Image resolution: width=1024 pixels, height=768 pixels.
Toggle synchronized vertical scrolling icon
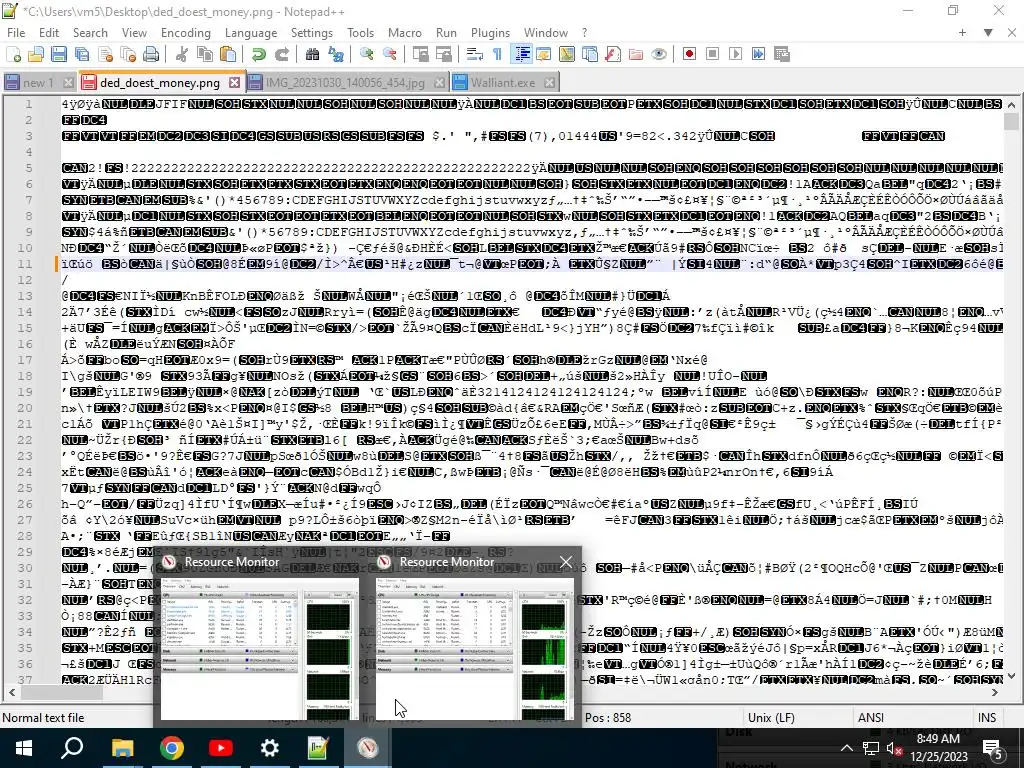[x=420, y=54]
